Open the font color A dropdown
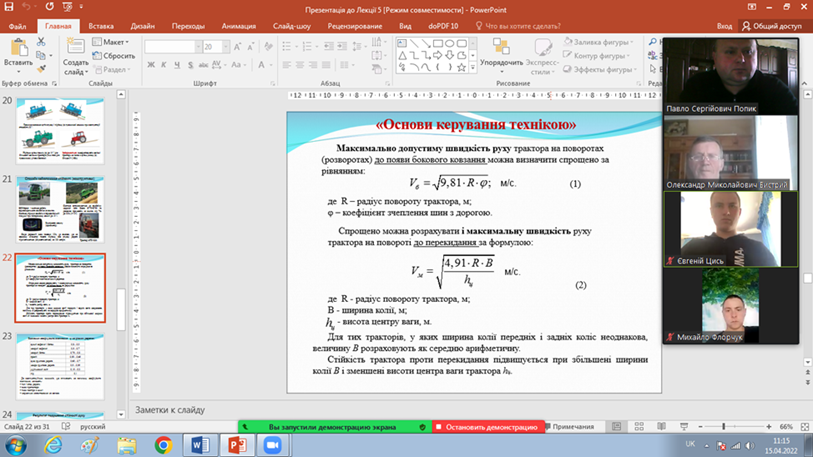Image resolution: width=813 pixels, height=457 pixels. coord(271,65)
